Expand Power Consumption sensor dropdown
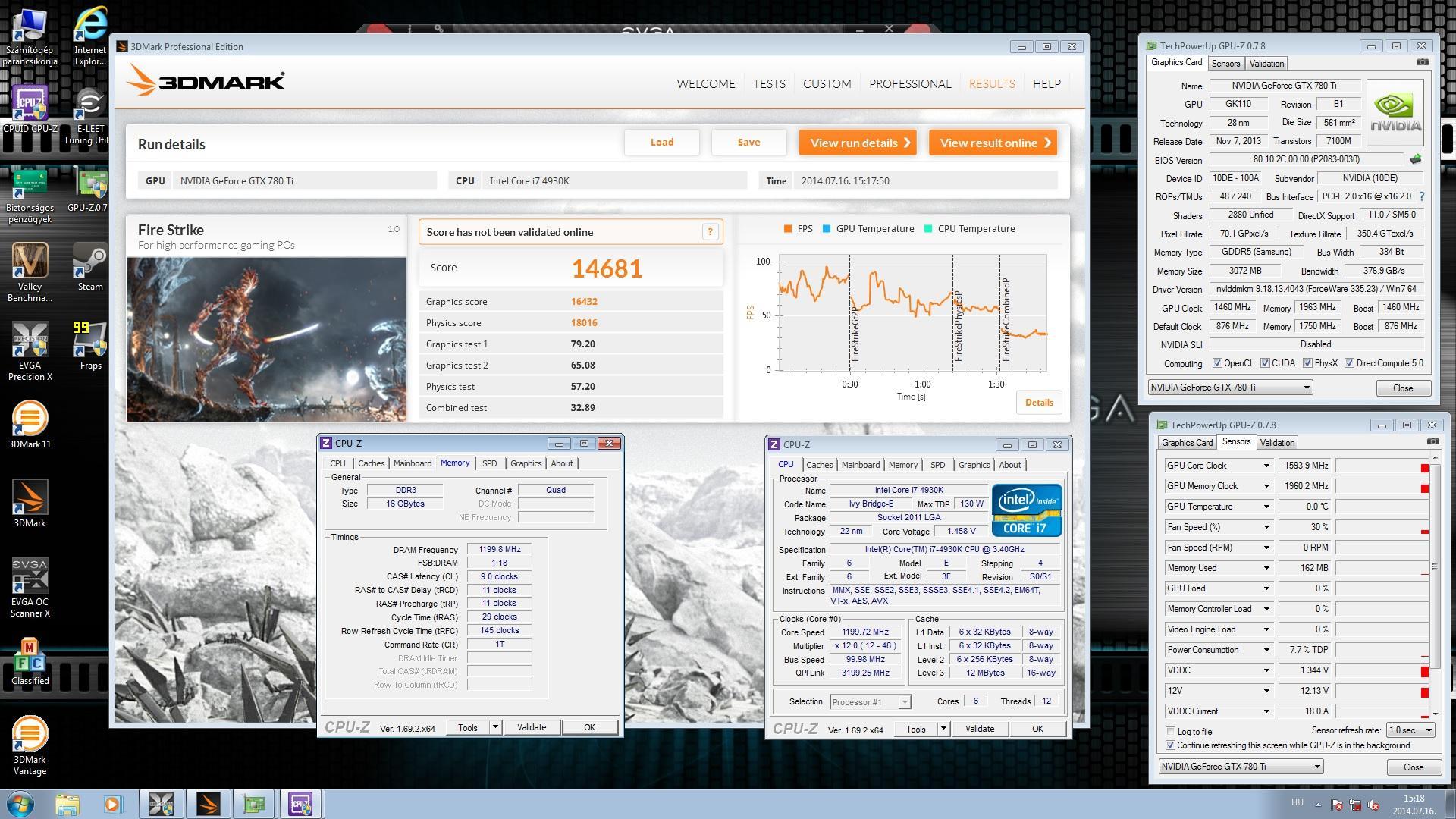The image size is (1456, 819). [1266, 650]
